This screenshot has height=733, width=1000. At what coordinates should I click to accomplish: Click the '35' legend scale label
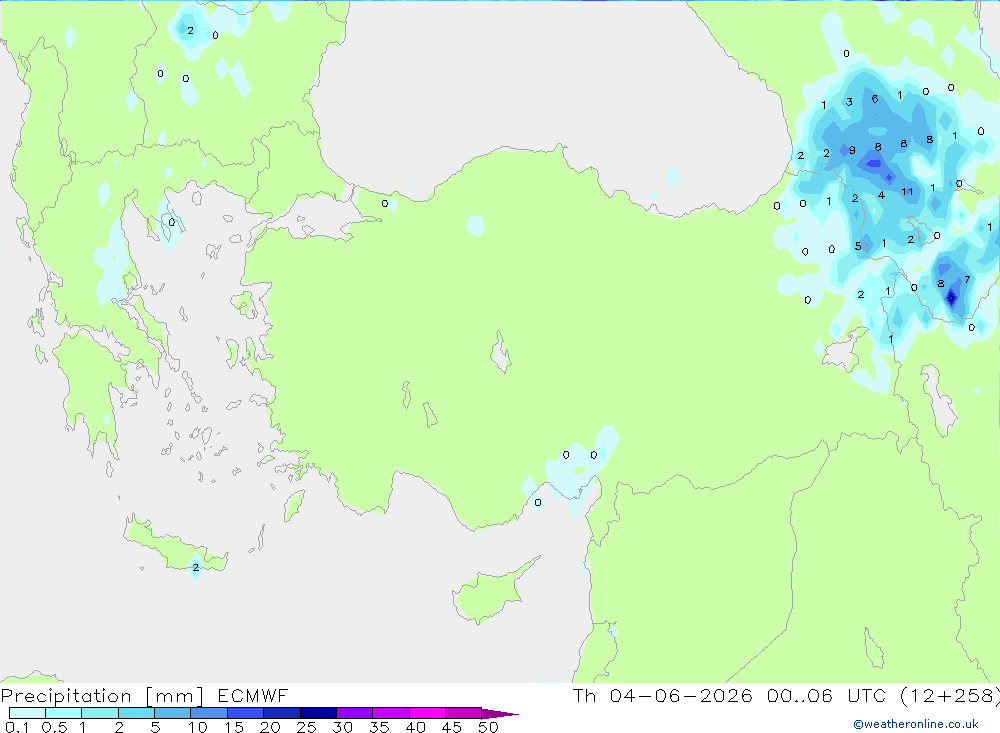[379, 727]
